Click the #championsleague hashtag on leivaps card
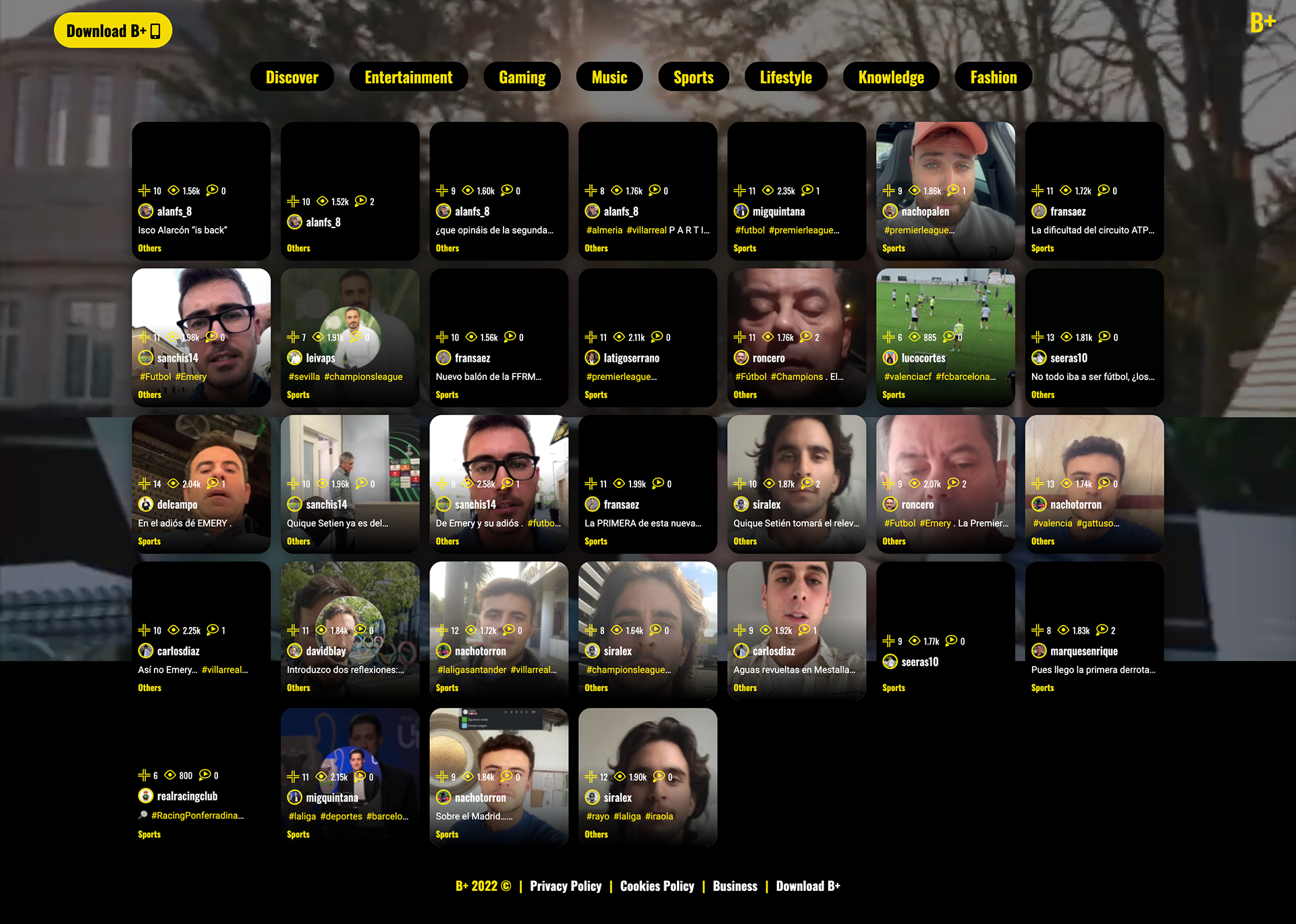This screenshot has width=1296, height=924. click(363, 377)
